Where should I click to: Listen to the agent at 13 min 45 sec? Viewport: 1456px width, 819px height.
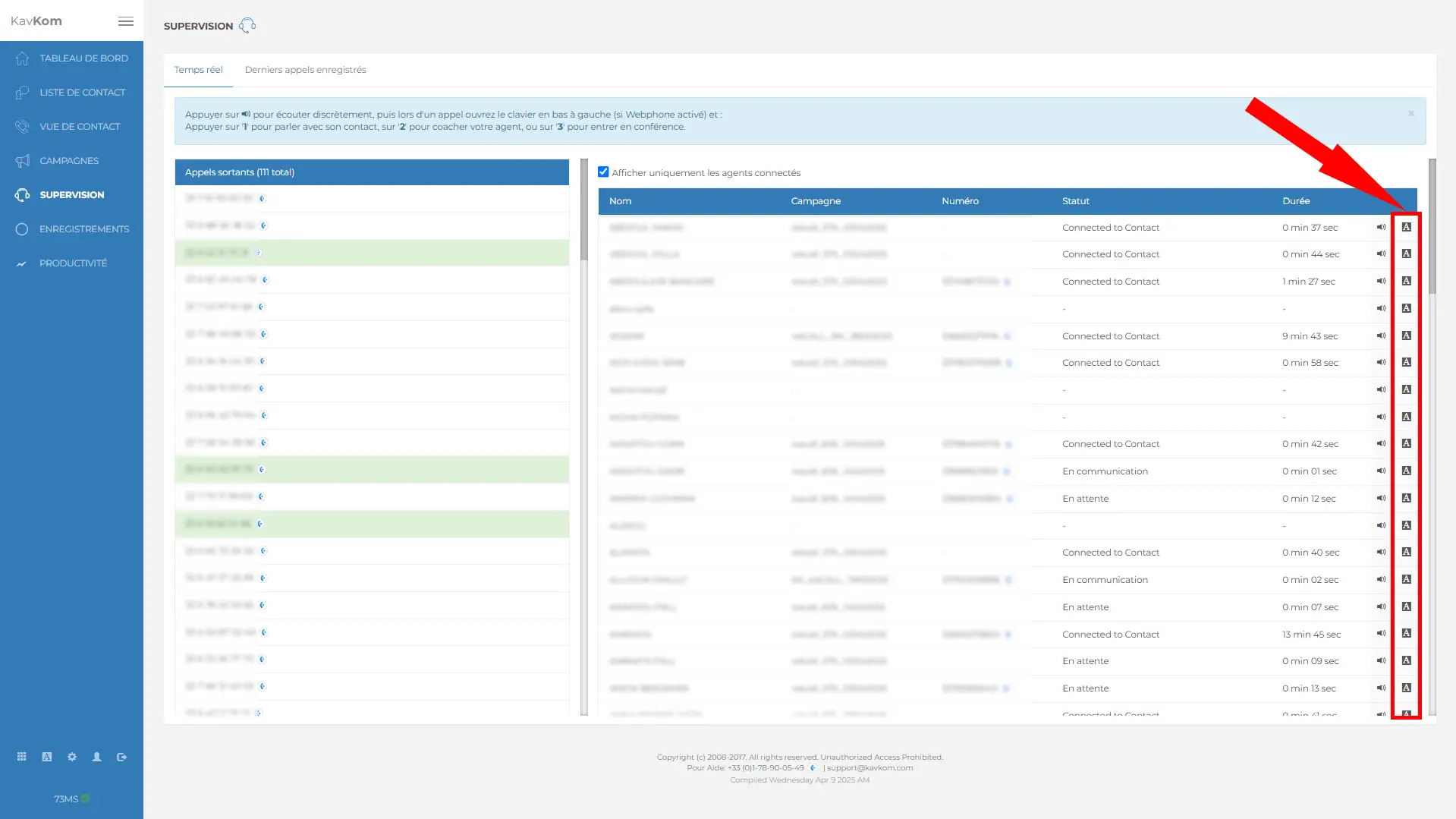pyautogui.click(x=1381, y=634)
